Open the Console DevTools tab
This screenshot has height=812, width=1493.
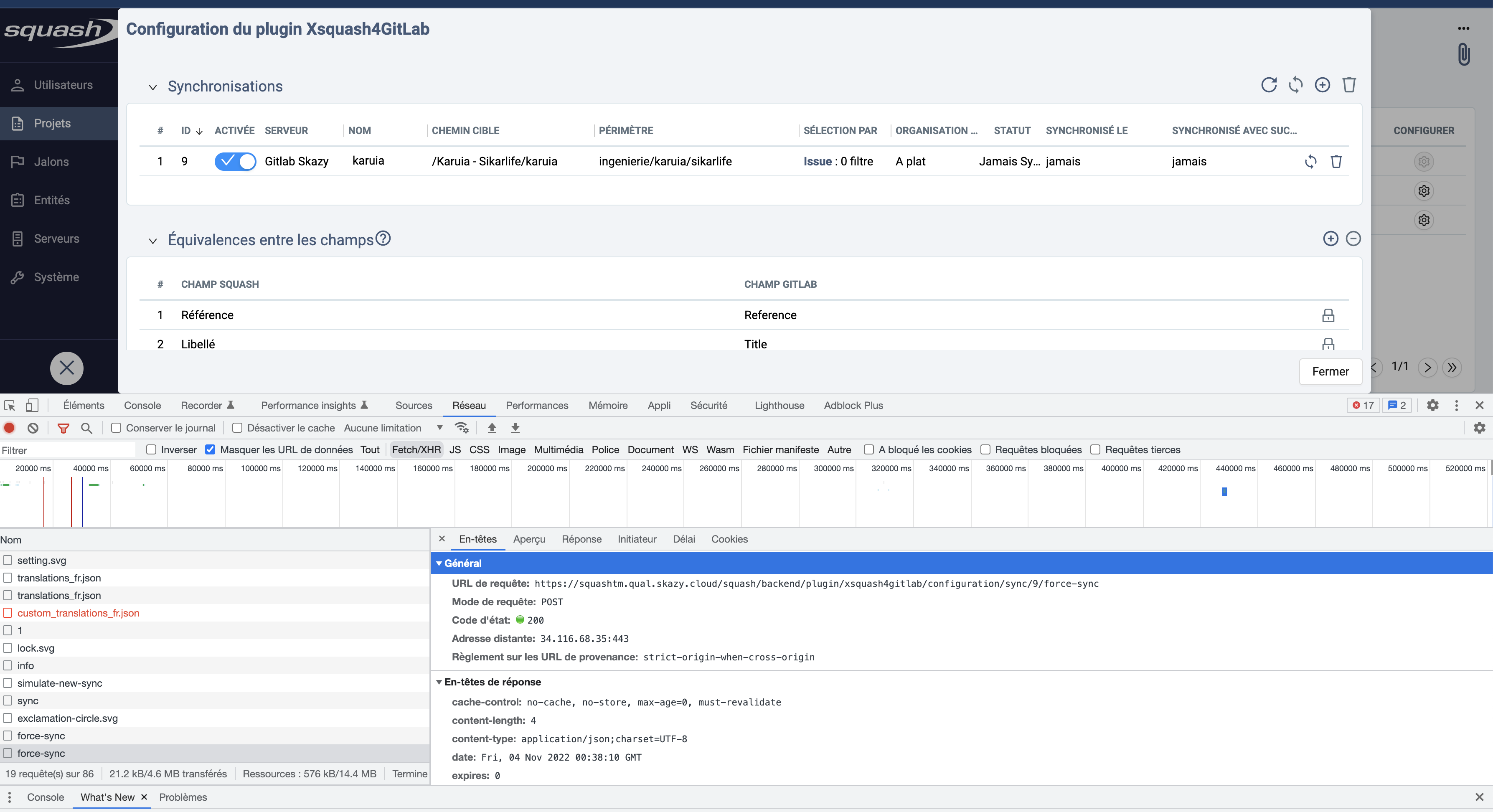[142, 405]
